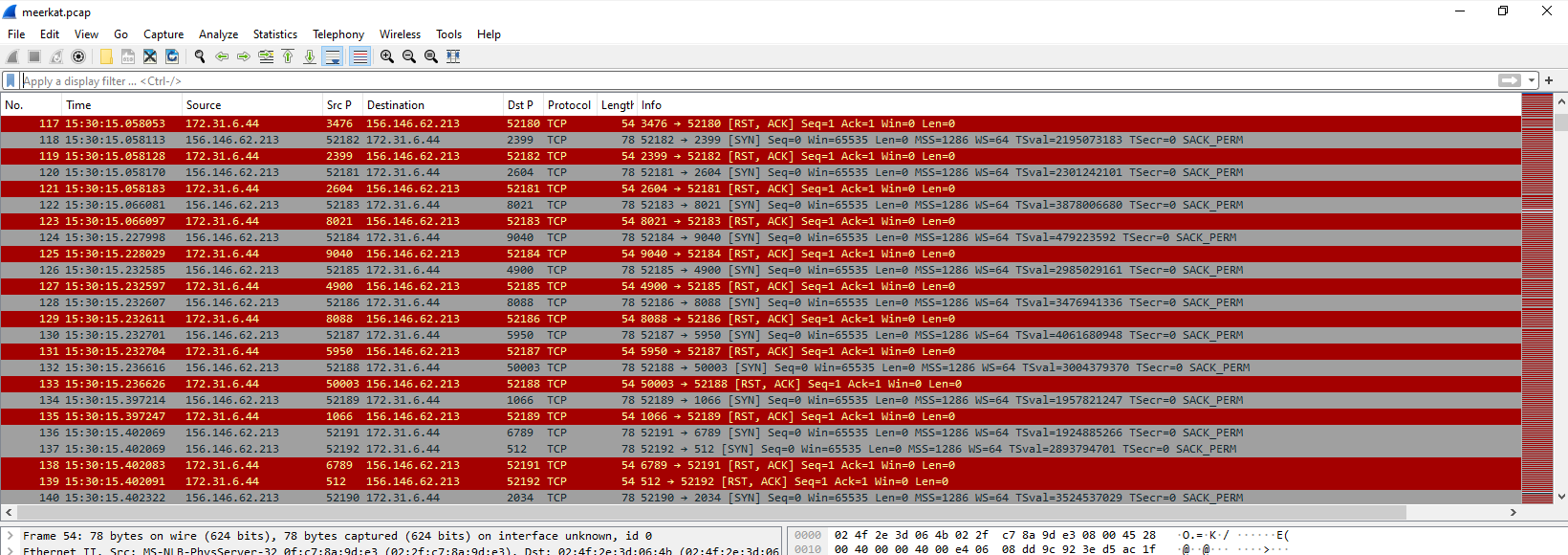Open display filter bookmarks
1568x555 pixels.
coord(11,80)
